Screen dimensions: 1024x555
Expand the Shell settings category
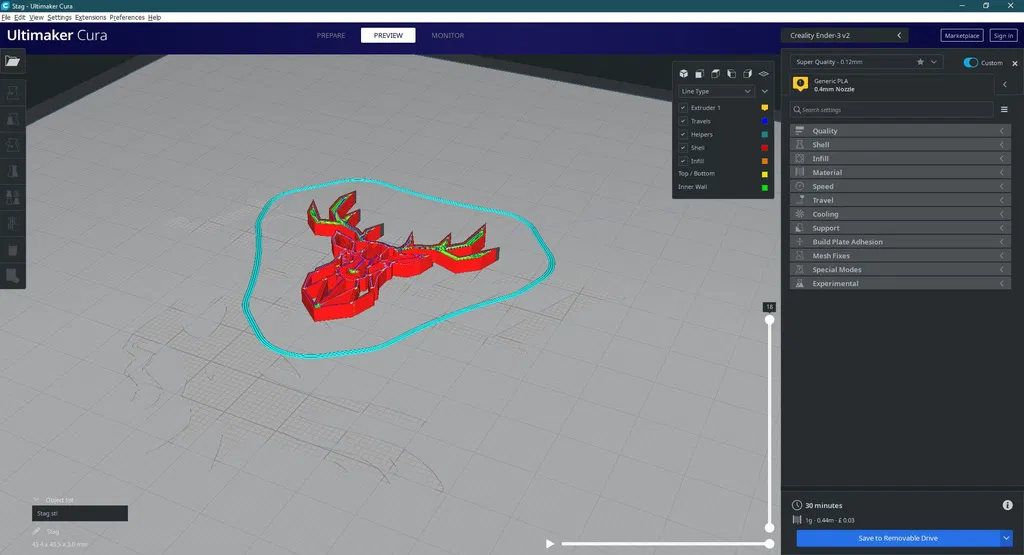tap(901, 144)
